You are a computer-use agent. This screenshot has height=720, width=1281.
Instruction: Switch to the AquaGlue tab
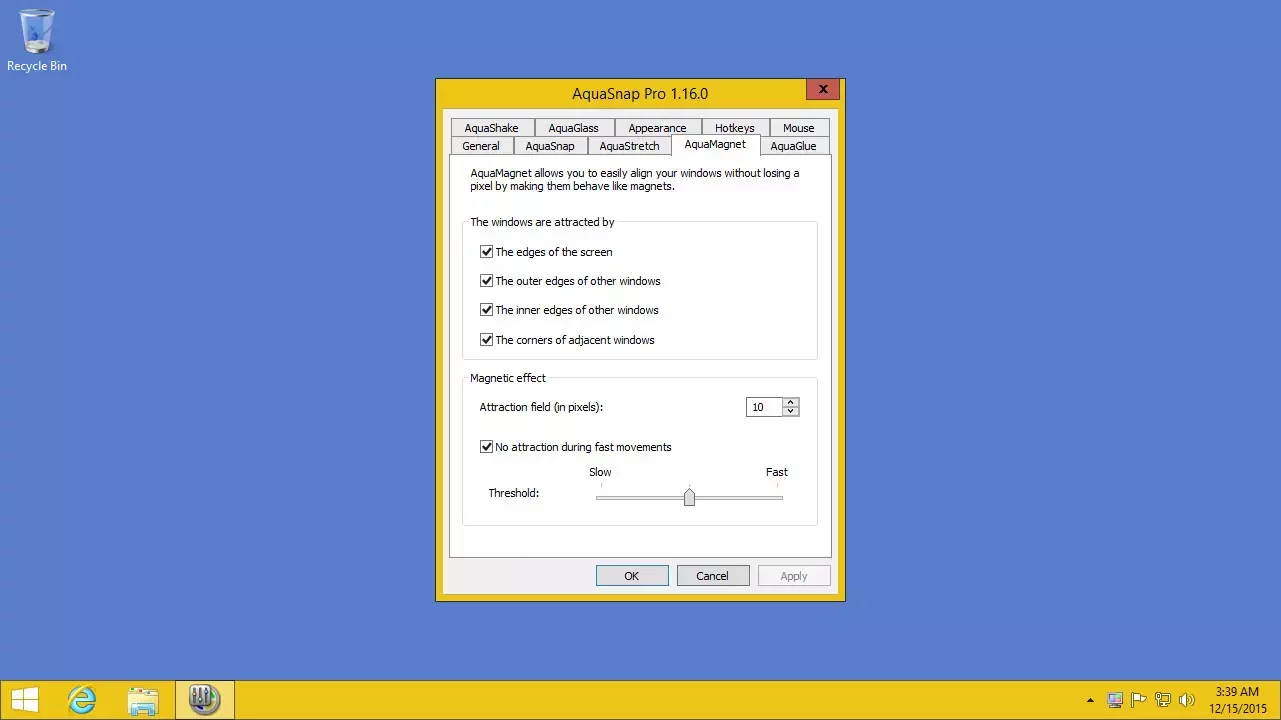point(794,146)
